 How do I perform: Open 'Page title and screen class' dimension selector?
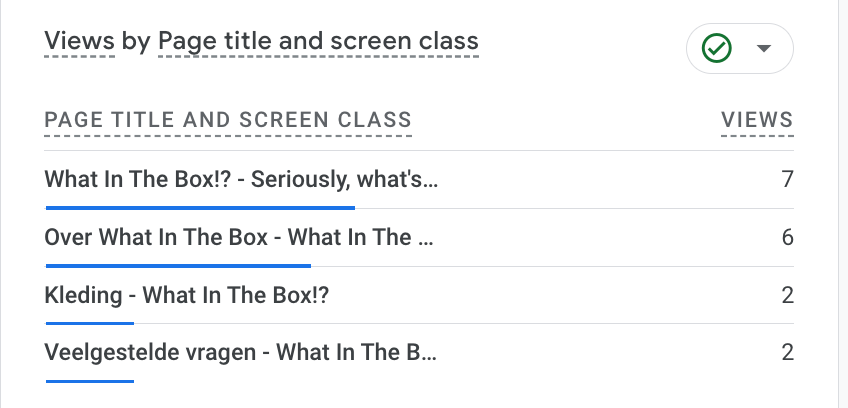pos(318,42)
